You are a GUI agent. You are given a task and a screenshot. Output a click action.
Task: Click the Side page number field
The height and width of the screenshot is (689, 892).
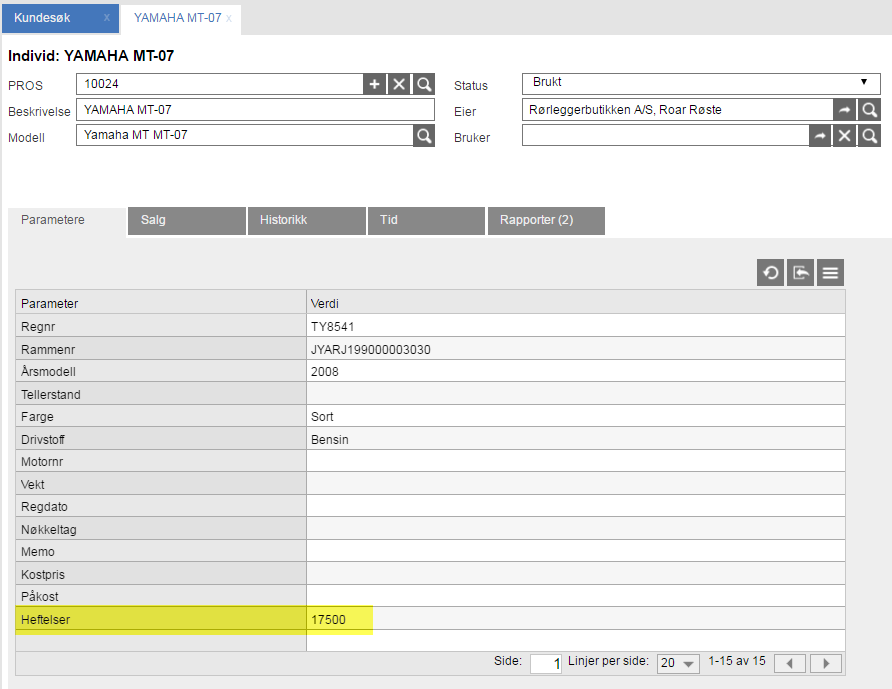[546, 663]
